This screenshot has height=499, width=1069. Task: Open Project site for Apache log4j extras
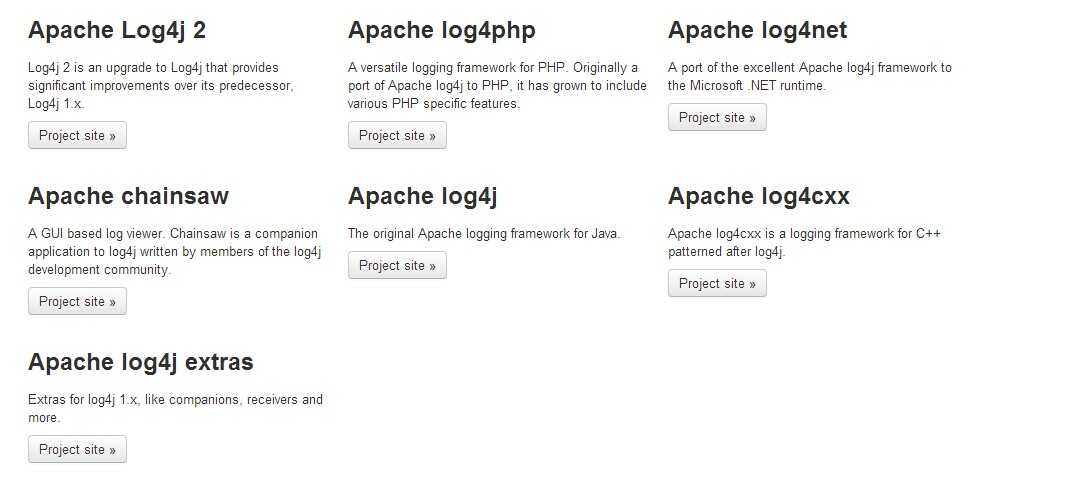point(77,449)
